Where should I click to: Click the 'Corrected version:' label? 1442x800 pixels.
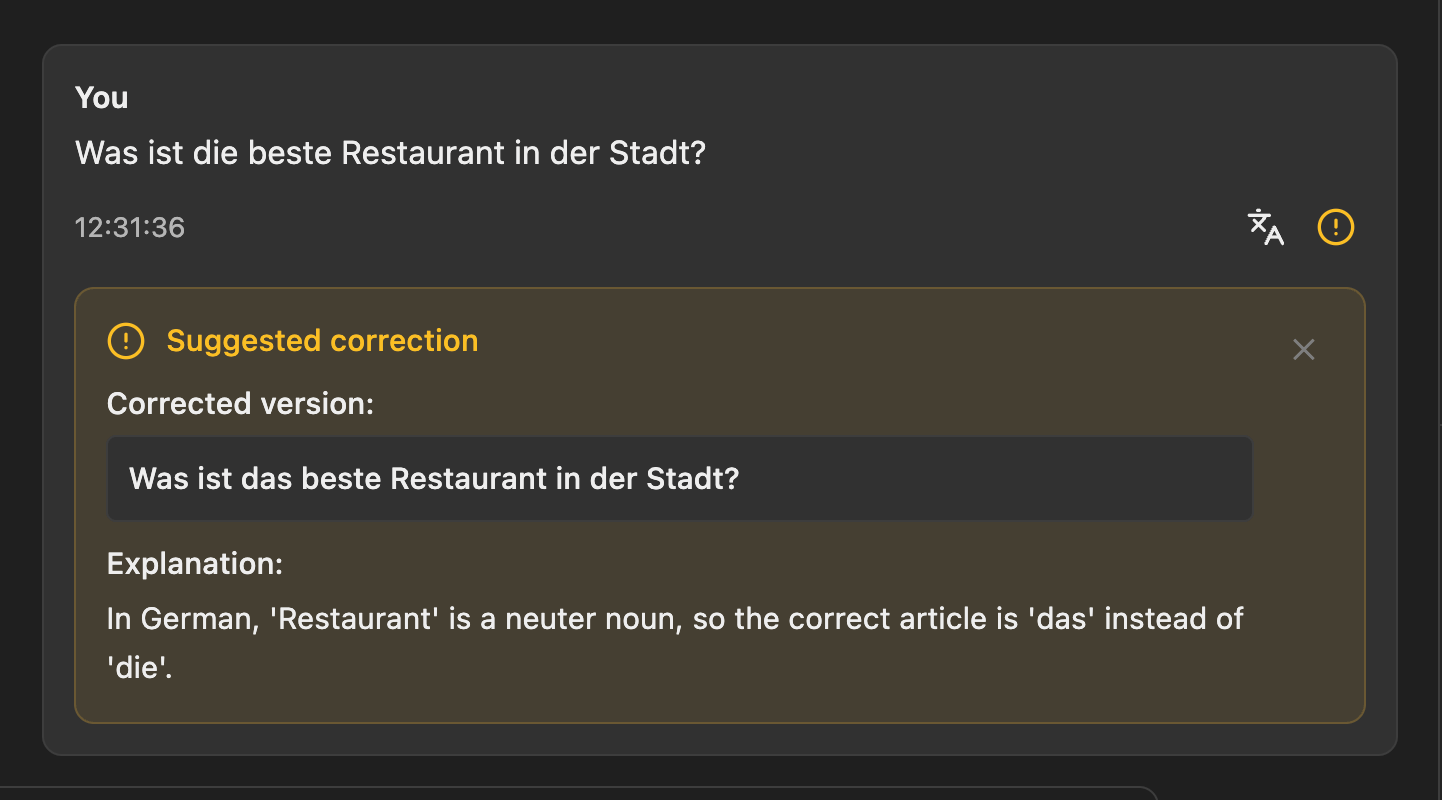click(240, 403)
